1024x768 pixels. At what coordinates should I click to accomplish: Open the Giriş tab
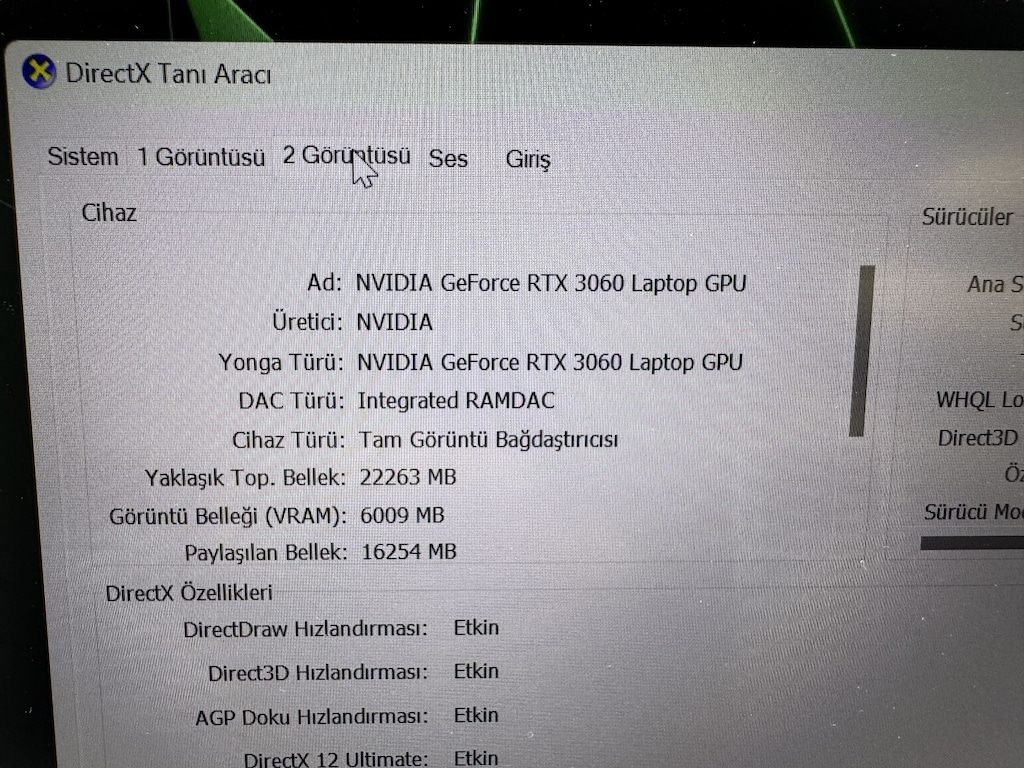(x=528, y=159)
